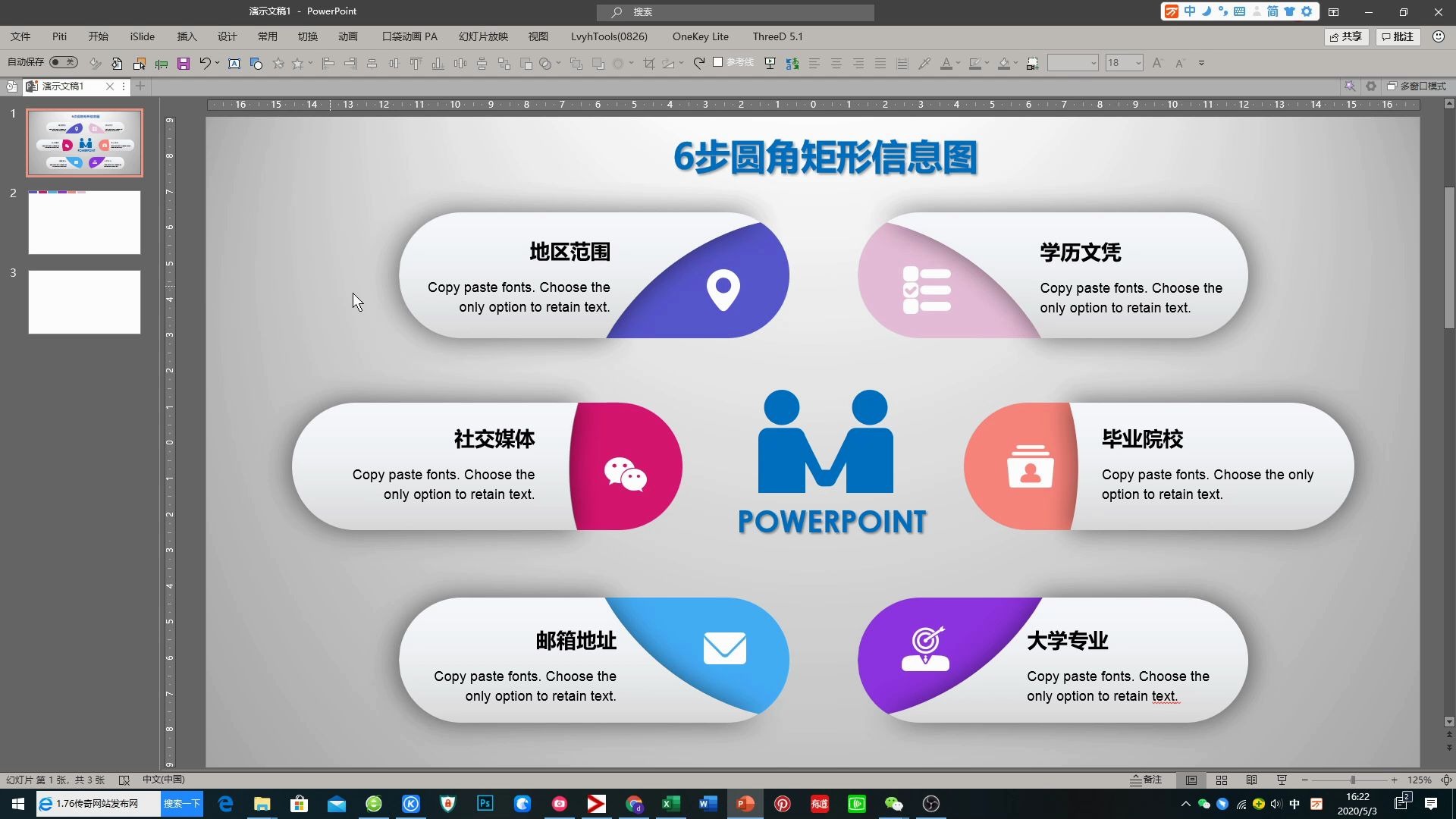Click zoom out minus button
This screenshot has height=819, width=1456.
click(1304, 780)
